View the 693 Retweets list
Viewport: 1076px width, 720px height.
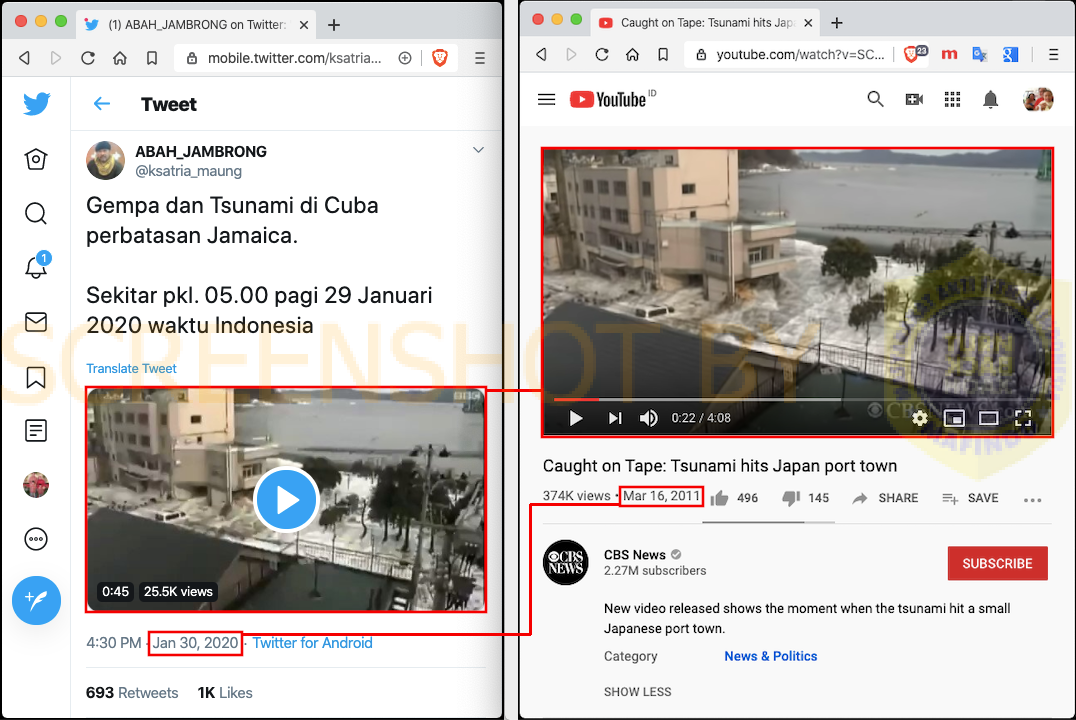point(132,693)
